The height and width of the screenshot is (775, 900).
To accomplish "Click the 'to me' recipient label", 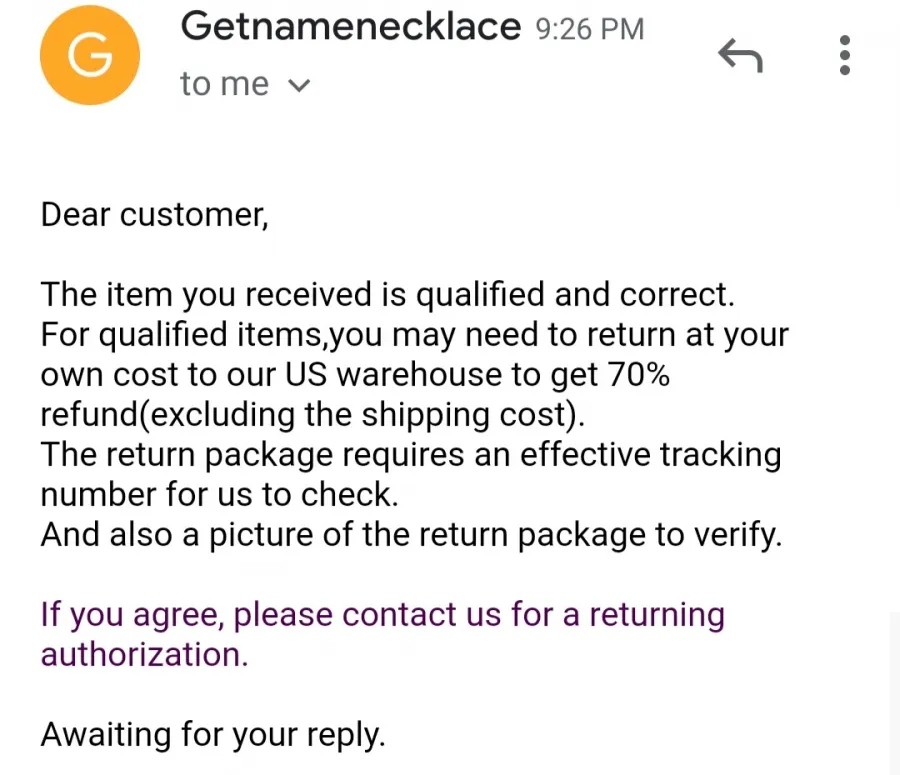I will (x=224, y=84).
